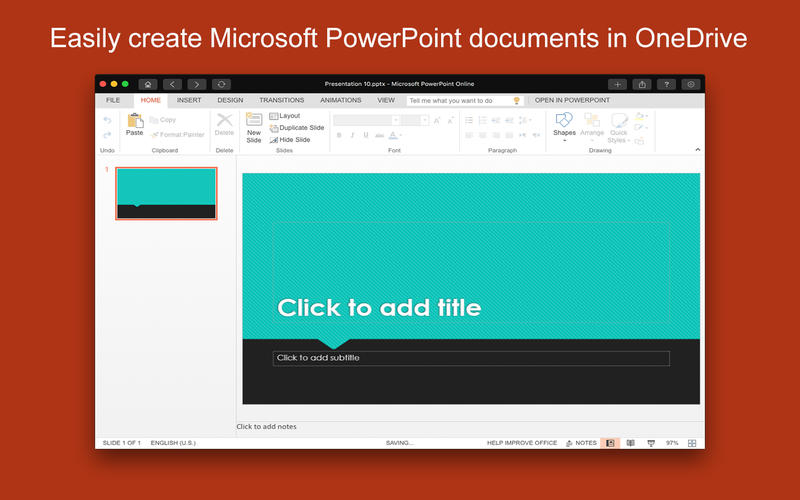The image size is (800, 500).
Task: Reload the page with the refresh icon
Action: point(221,84)
